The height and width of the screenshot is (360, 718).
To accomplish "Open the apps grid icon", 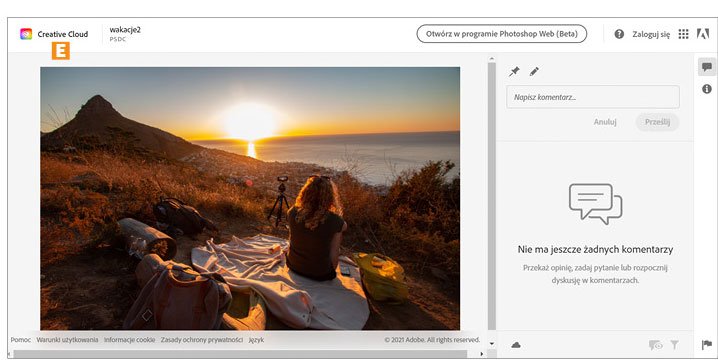I will [x=683, y=34].
